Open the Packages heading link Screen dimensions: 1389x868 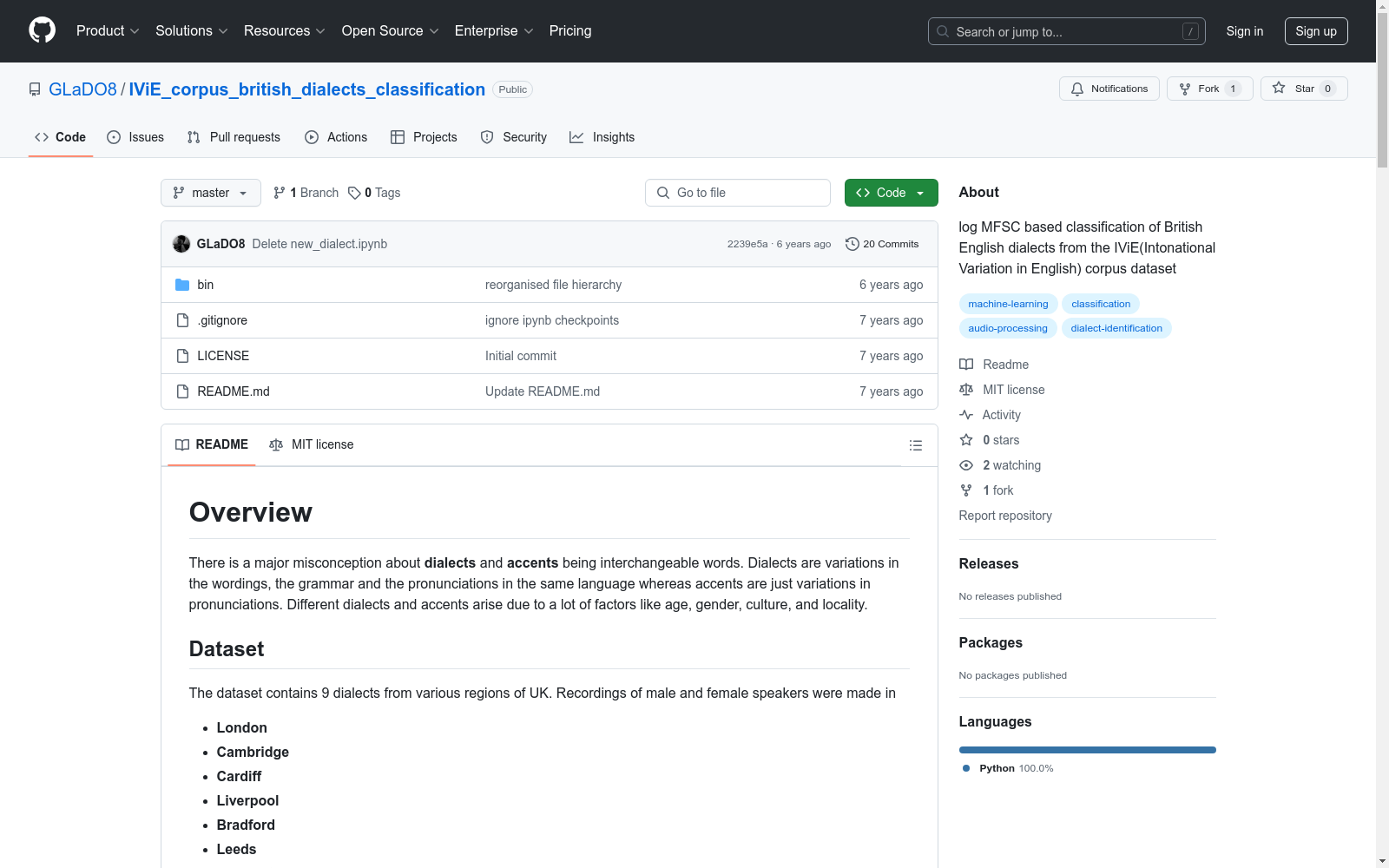click(991, 642)
